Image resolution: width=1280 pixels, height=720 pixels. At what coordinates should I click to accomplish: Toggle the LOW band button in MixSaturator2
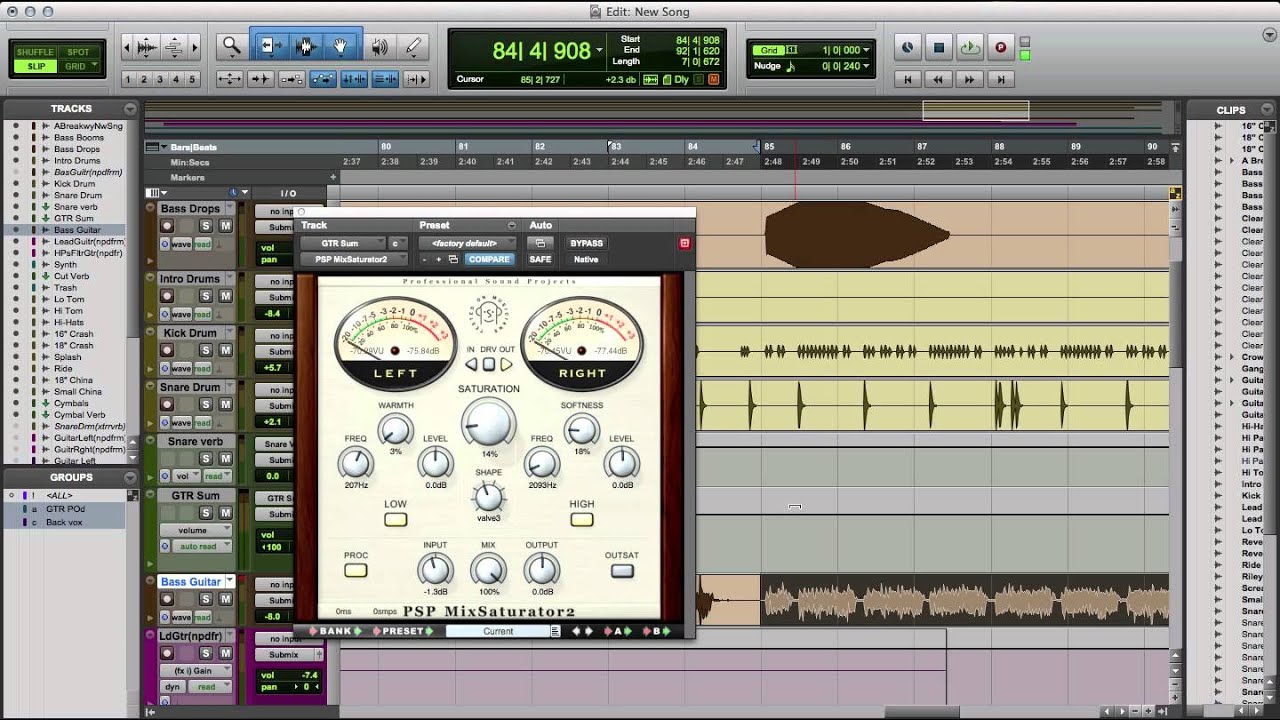tap(396, 519)
